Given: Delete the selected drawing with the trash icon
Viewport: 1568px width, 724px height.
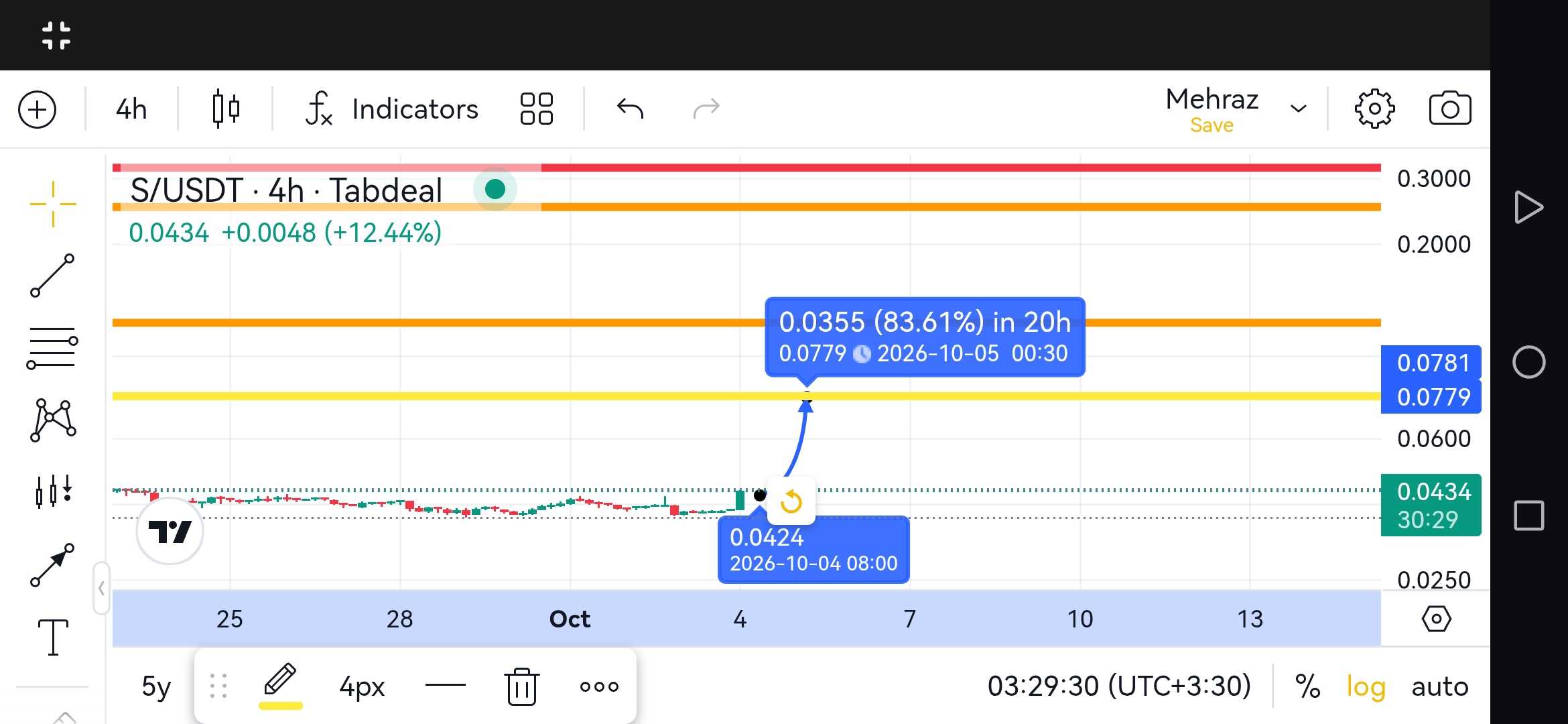Looking at the screenshot, I should click(x=521, y=686).
